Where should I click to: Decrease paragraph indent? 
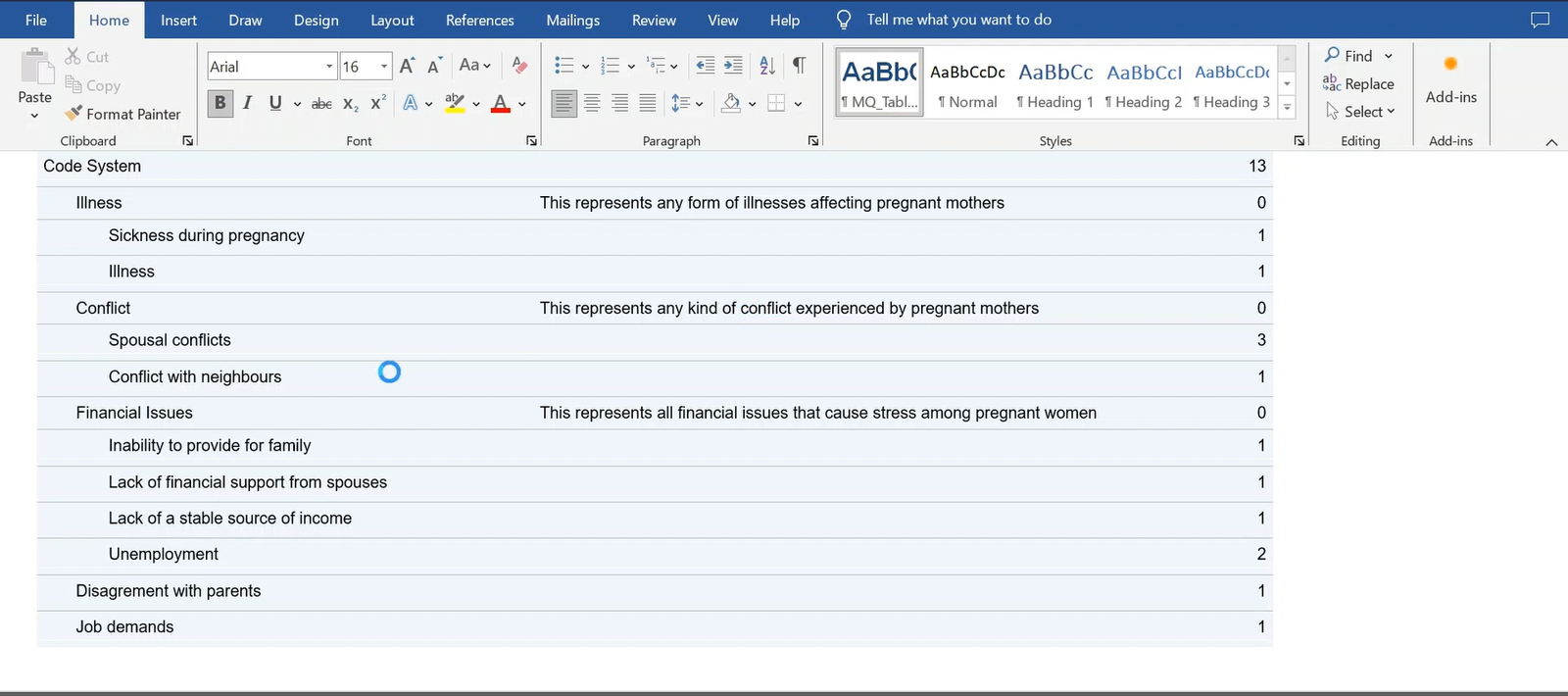(x=706, y=66)
